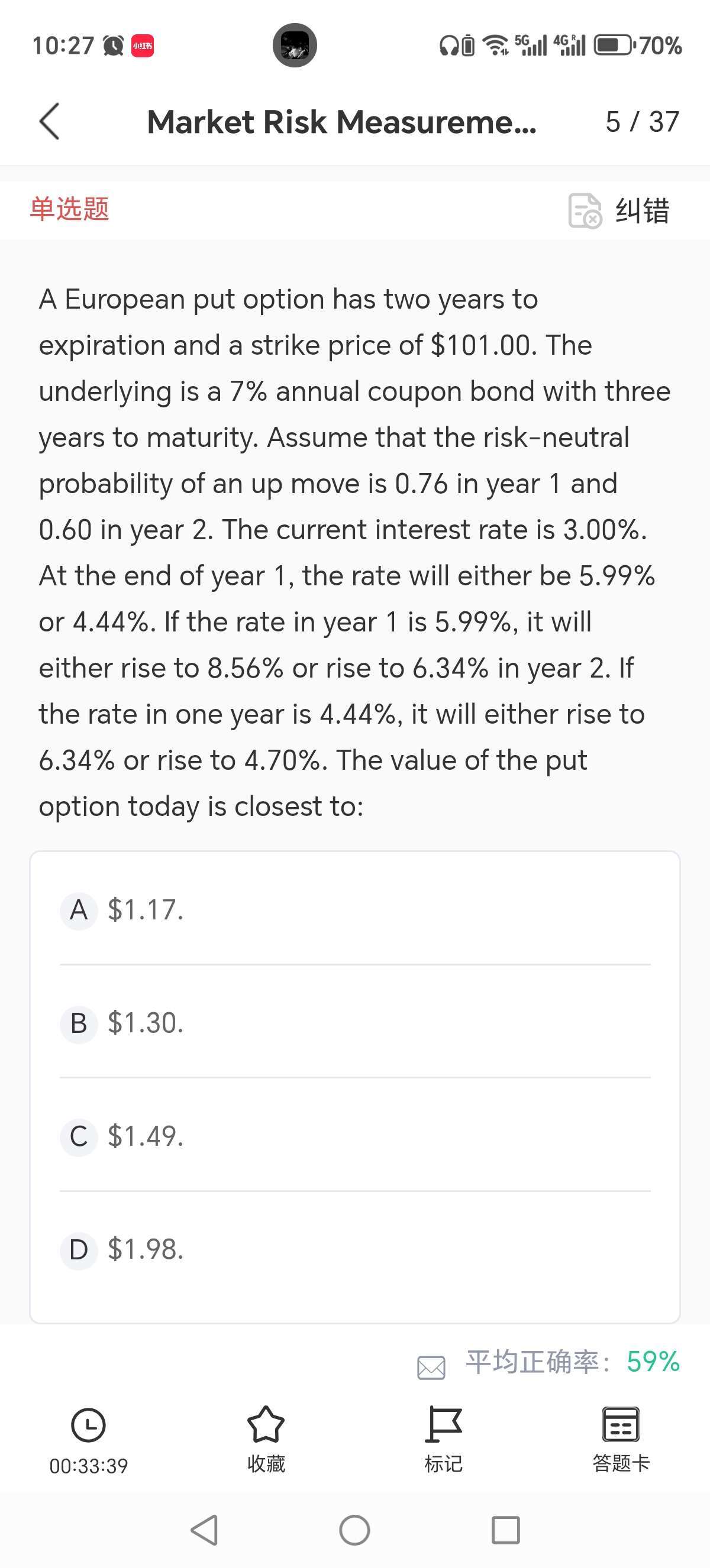The height and width of the screenshot is (1568, 710).
Task: Tap the red notification icon in status bar
Action: [x=143, y=46]
